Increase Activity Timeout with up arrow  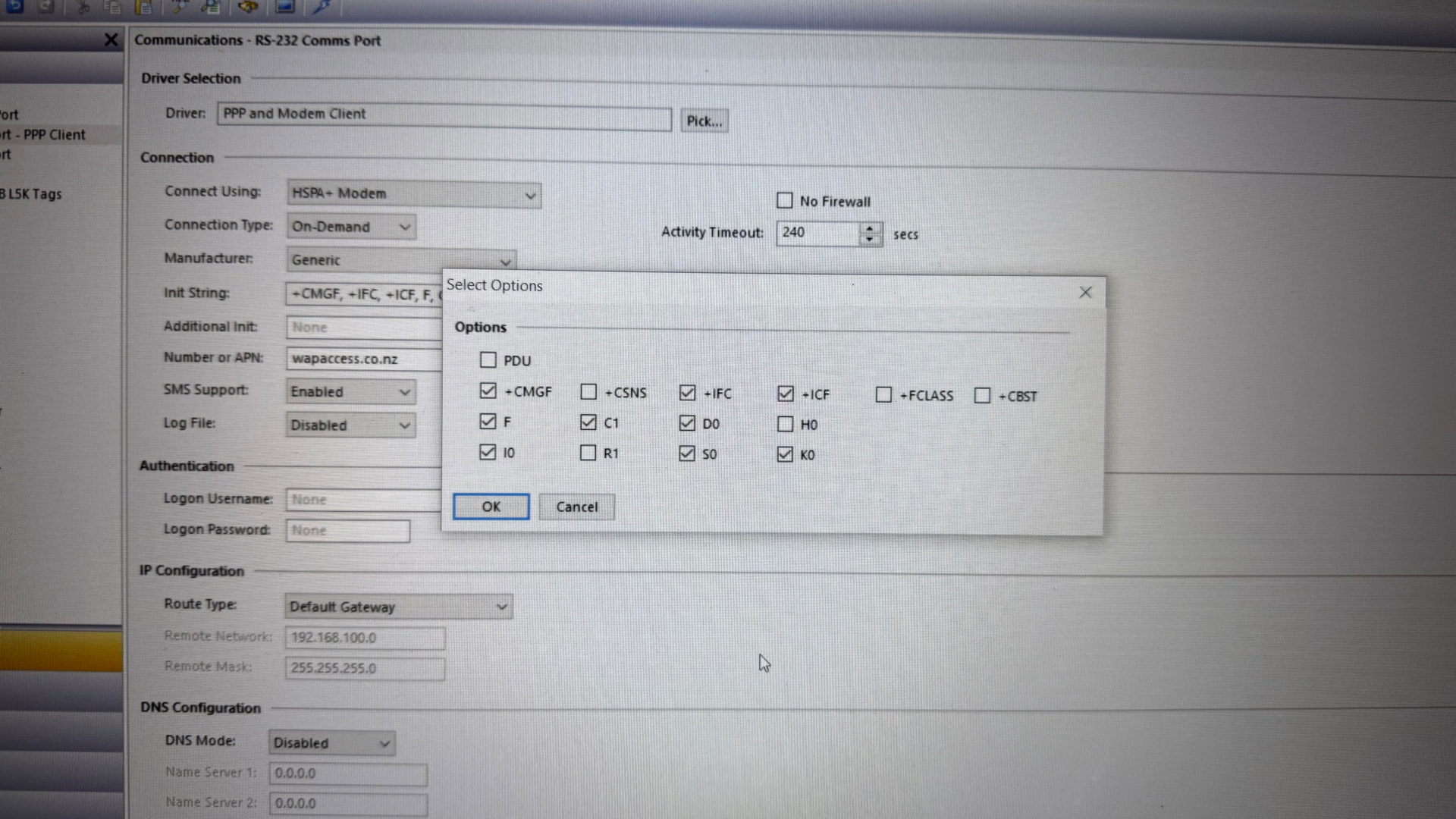point(870,227)
